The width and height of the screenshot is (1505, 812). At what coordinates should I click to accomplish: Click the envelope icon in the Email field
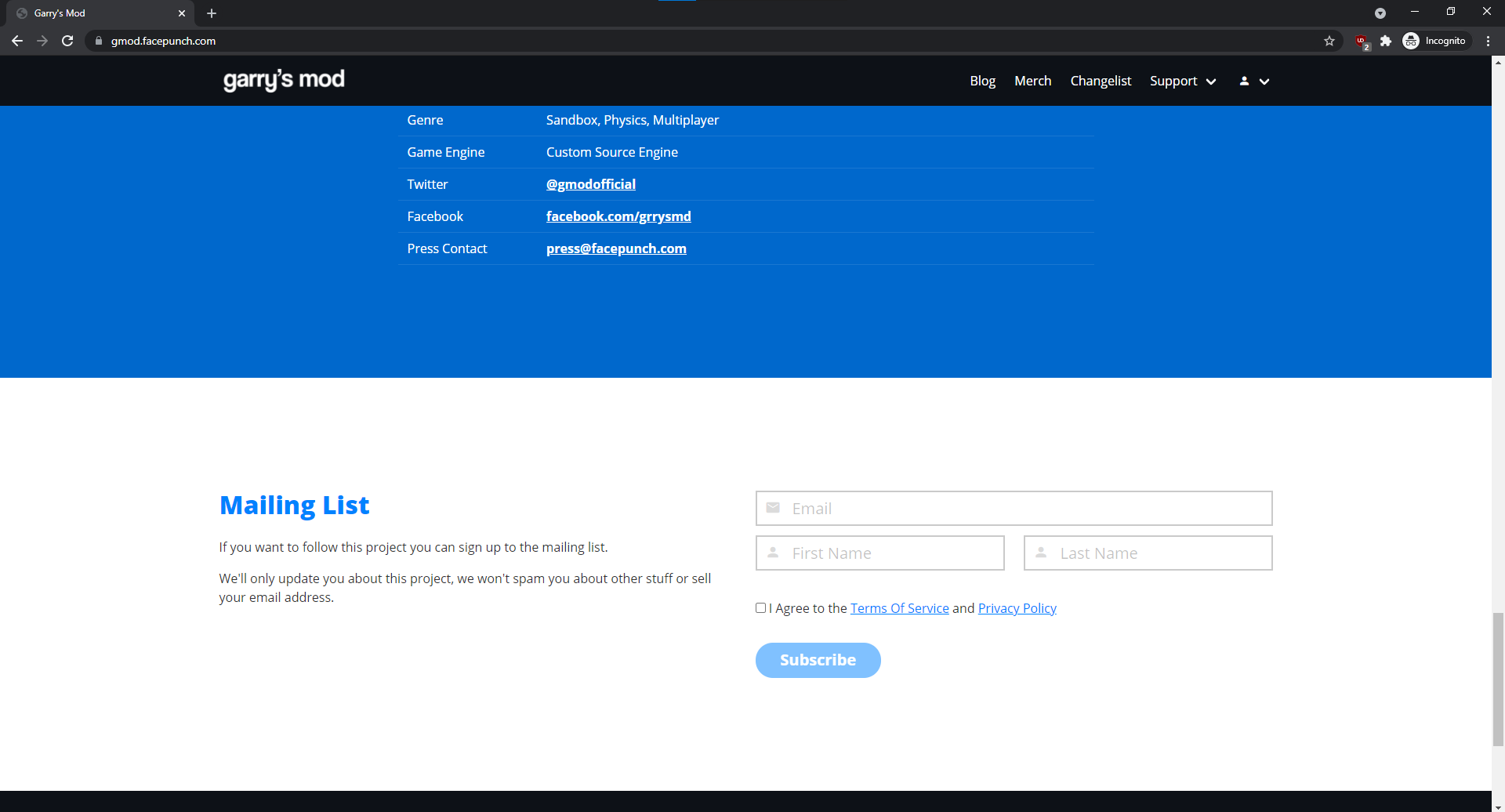coord(773,508)
